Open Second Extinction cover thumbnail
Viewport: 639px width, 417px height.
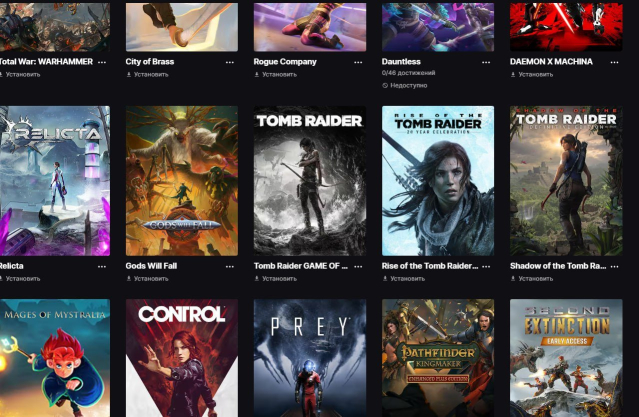pyautogui.click(x=566, y=358)
